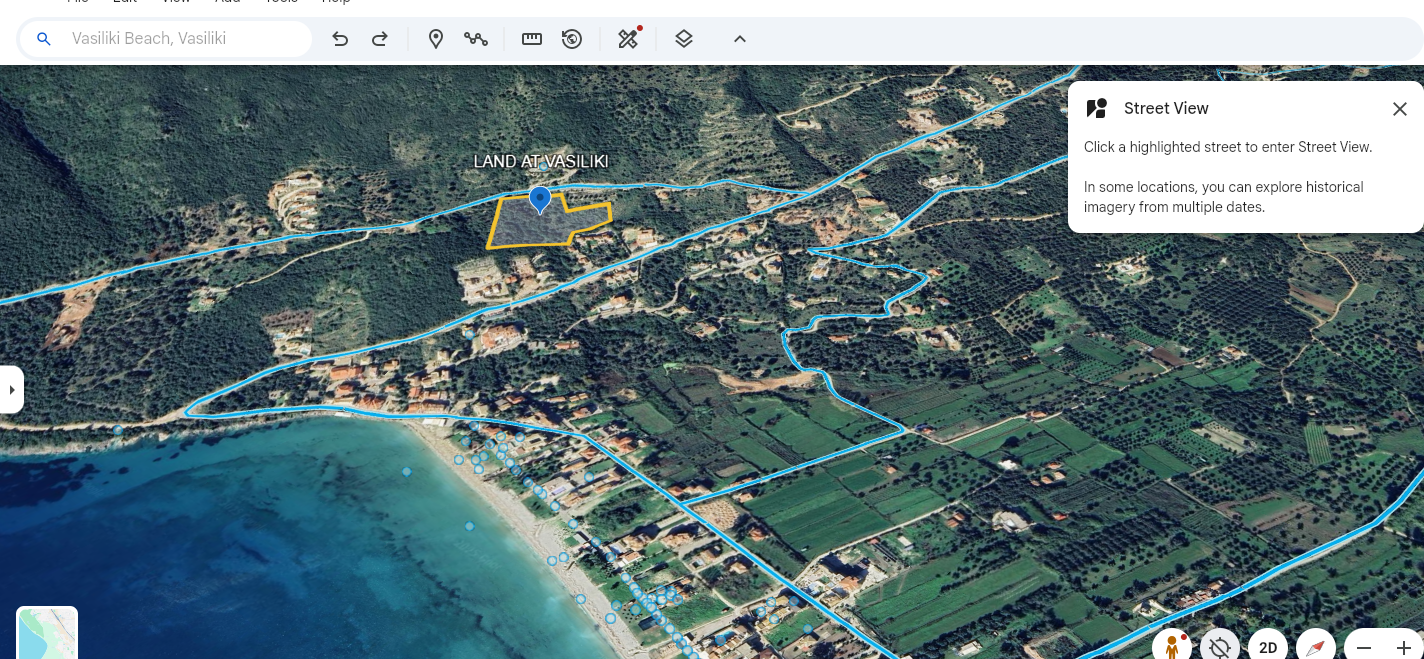Viewport: 1424px width, 659px height.
Task: Click the undo arrow in toolbar
Action: (x=340, y=39)
